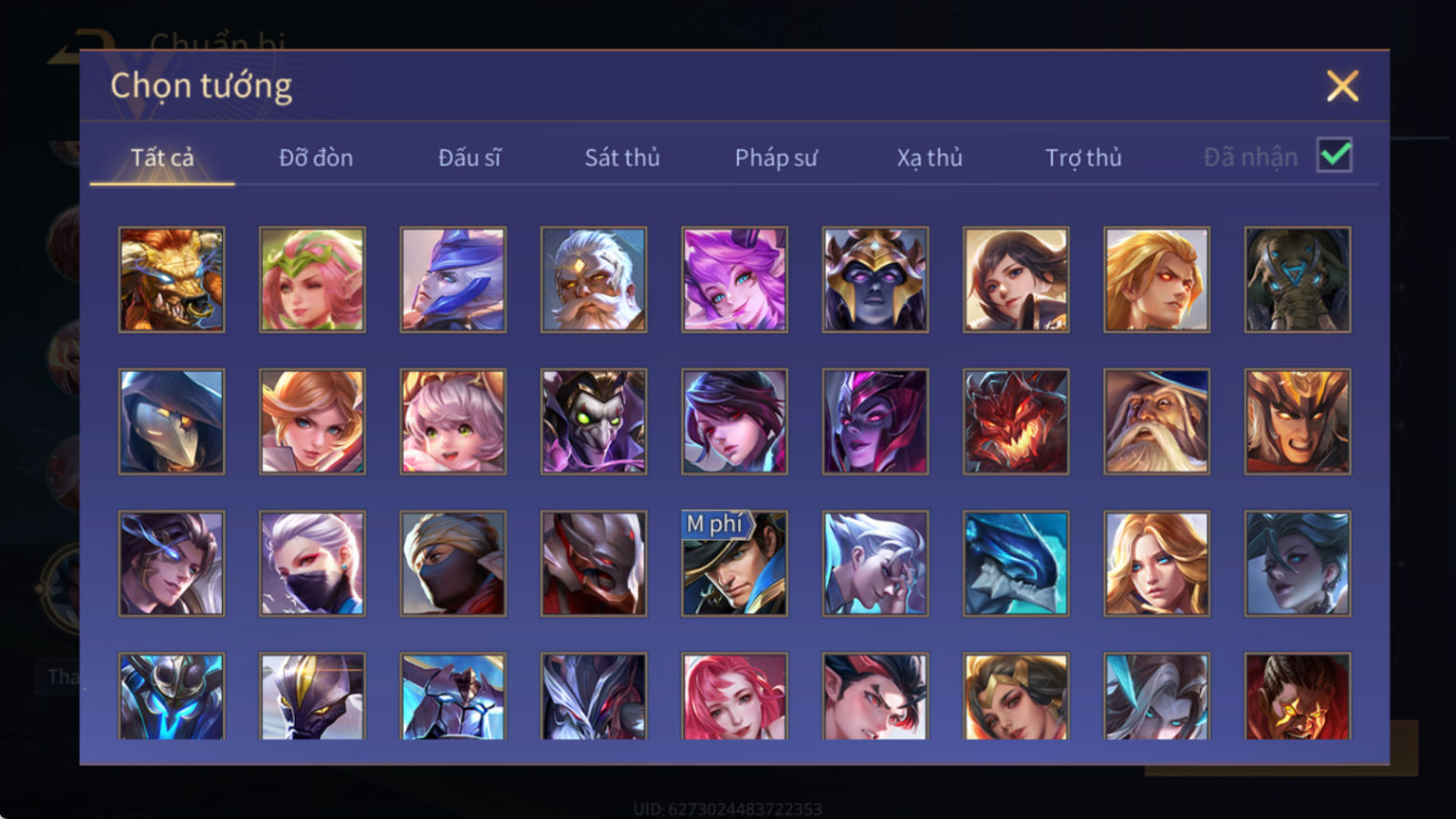Toggle the Đã nhận checkbox
1456x819 pixels.
point(1334,155)
